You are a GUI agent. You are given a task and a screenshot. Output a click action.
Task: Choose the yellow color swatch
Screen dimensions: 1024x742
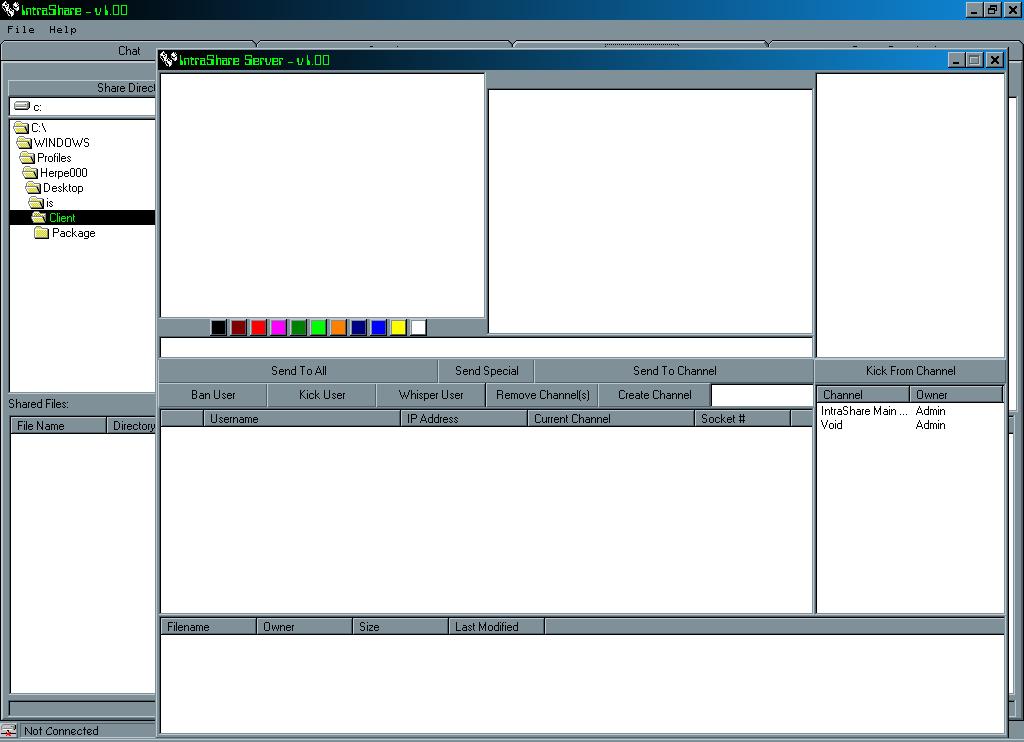pyautogui.click(x=398, y=328)
